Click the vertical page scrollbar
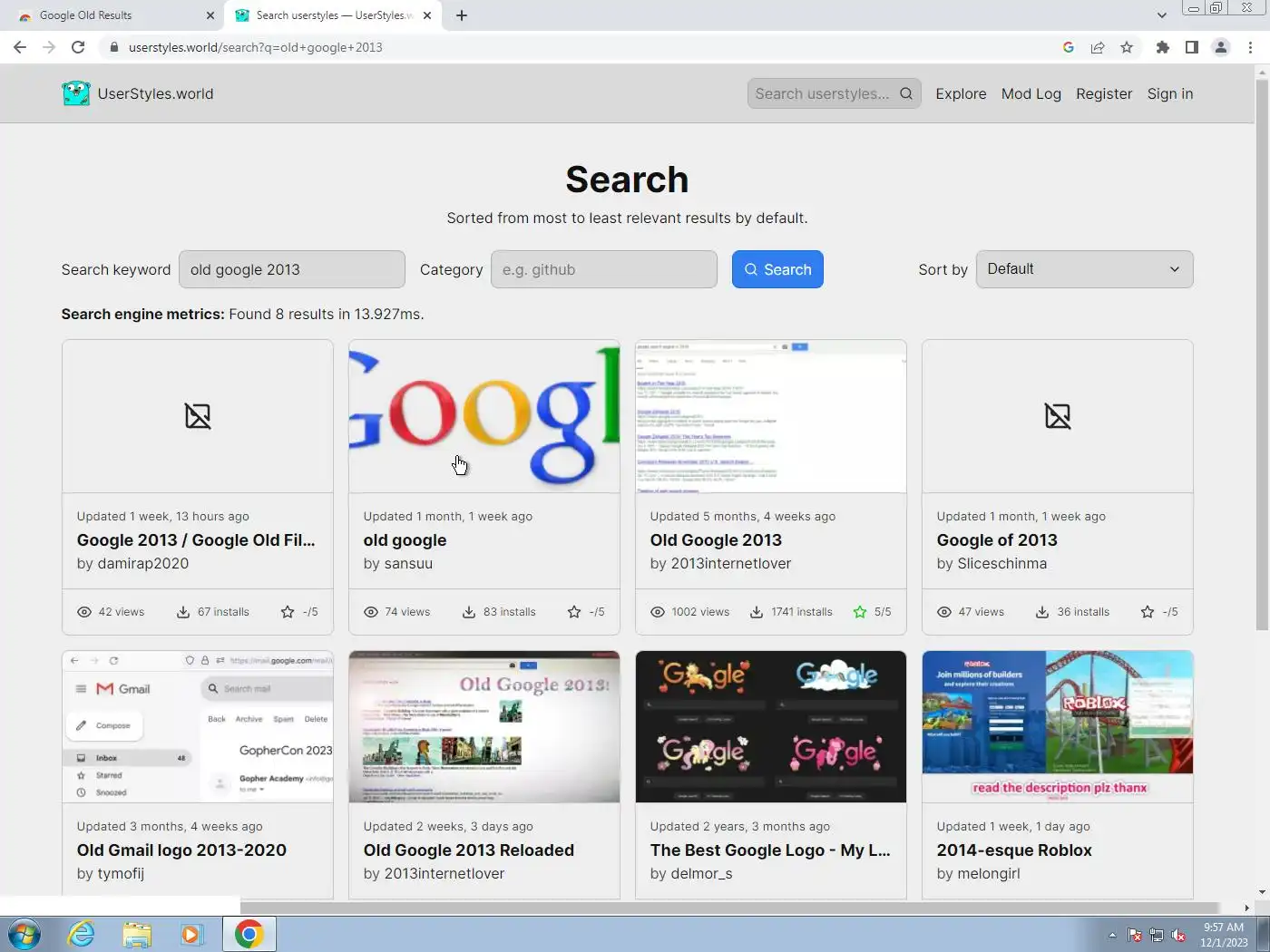1270x952 pixels. coord(1262,354)
